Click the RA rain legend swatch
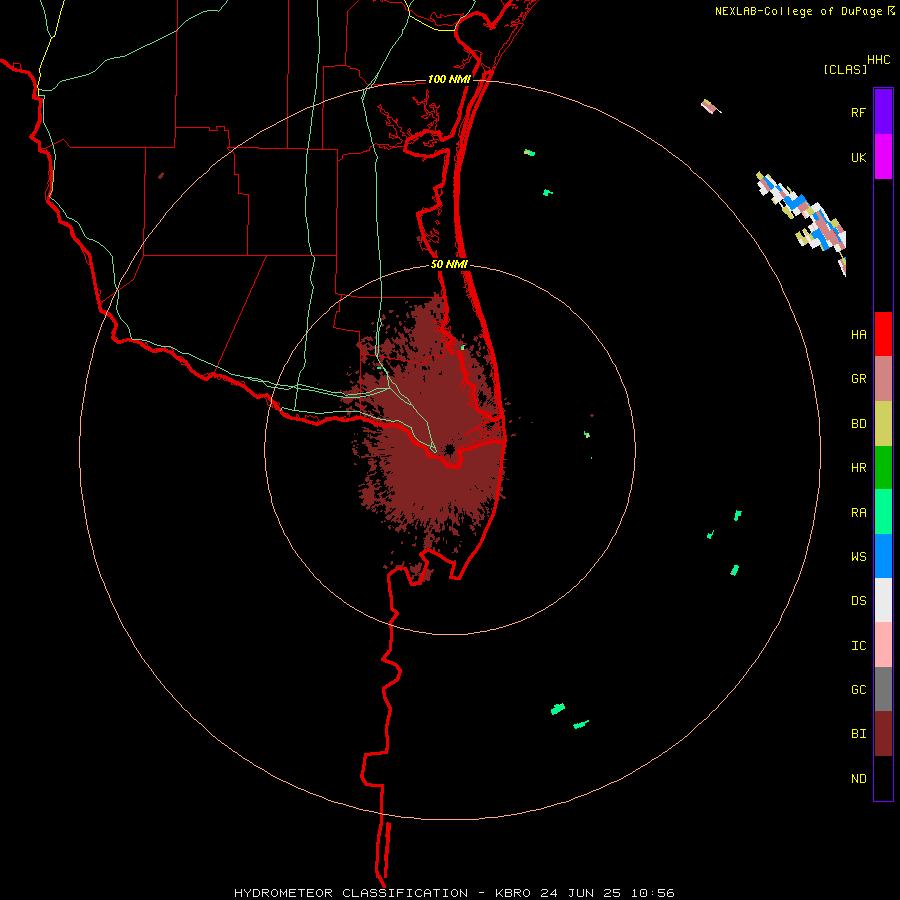 (x=883, y=512)
